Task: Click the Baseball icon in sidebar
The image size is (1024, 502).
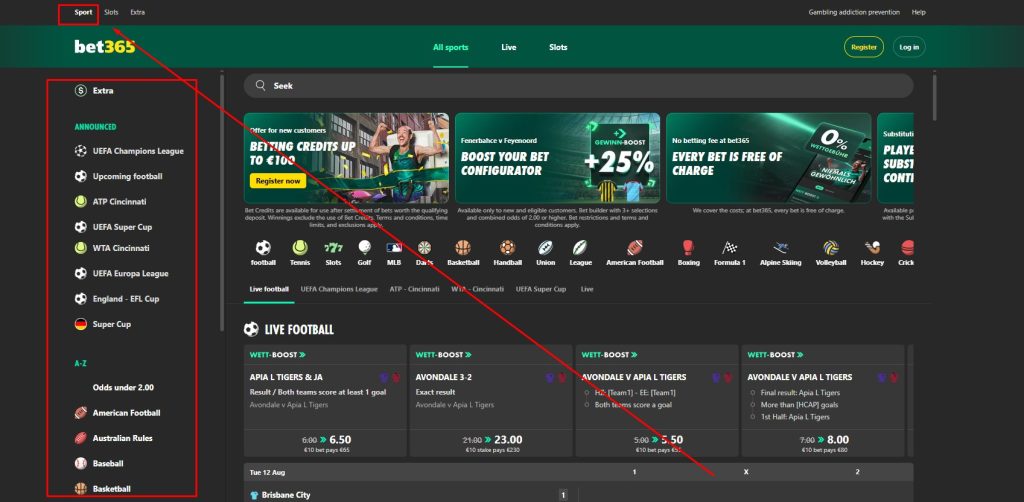Action: [x=80, y=463]
